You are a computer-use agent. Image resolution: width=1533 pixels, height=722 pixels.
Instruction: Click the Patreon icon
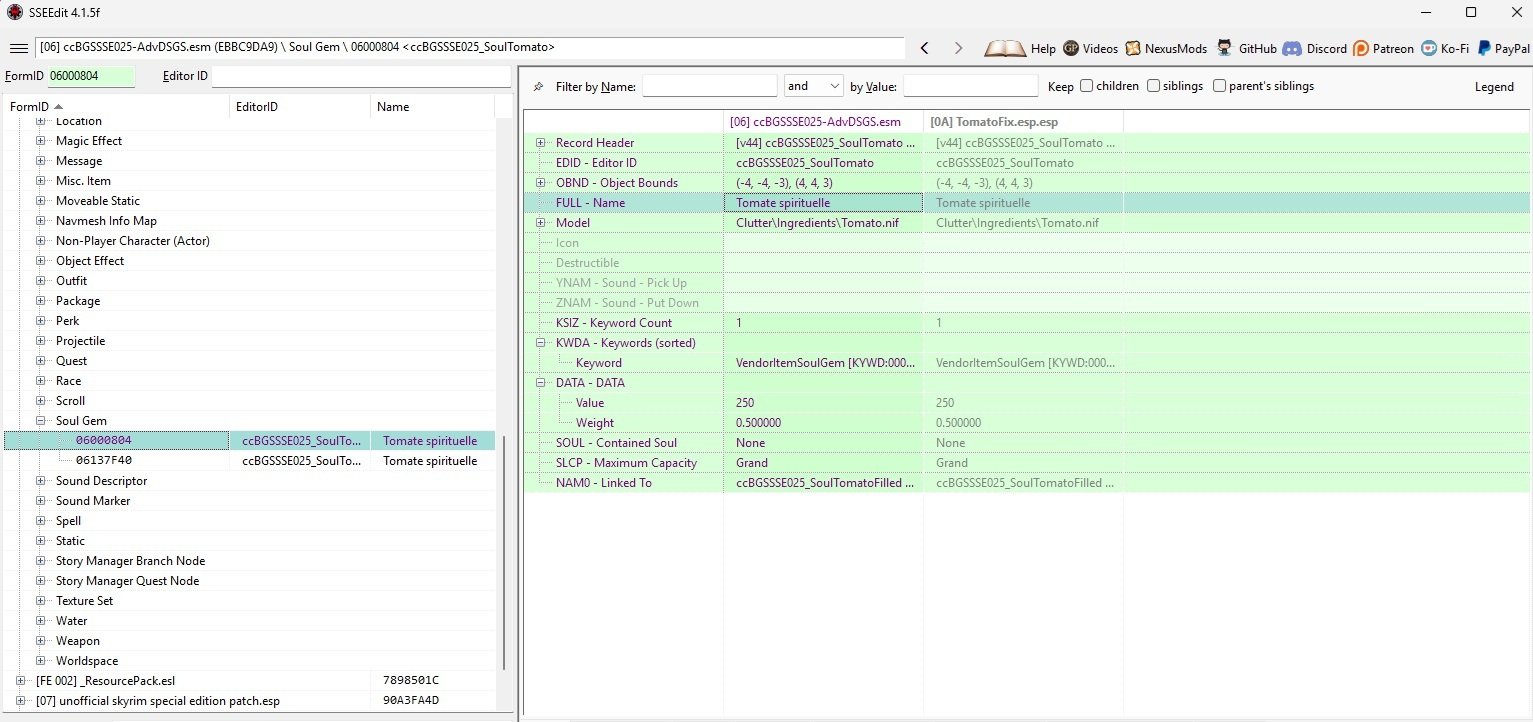[x=1360, y=48]
